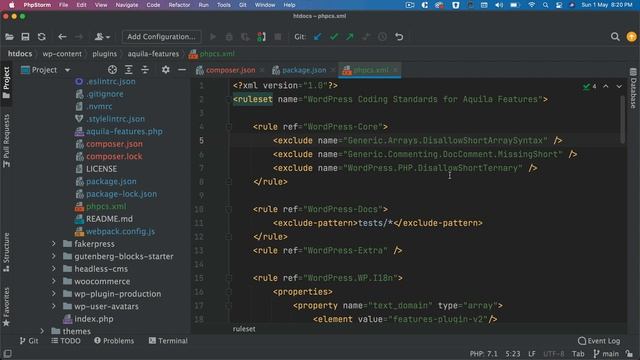Expand the wp-user-avatars folder
This screenshot has width=640, height=360.
click(x=53, y=306)
